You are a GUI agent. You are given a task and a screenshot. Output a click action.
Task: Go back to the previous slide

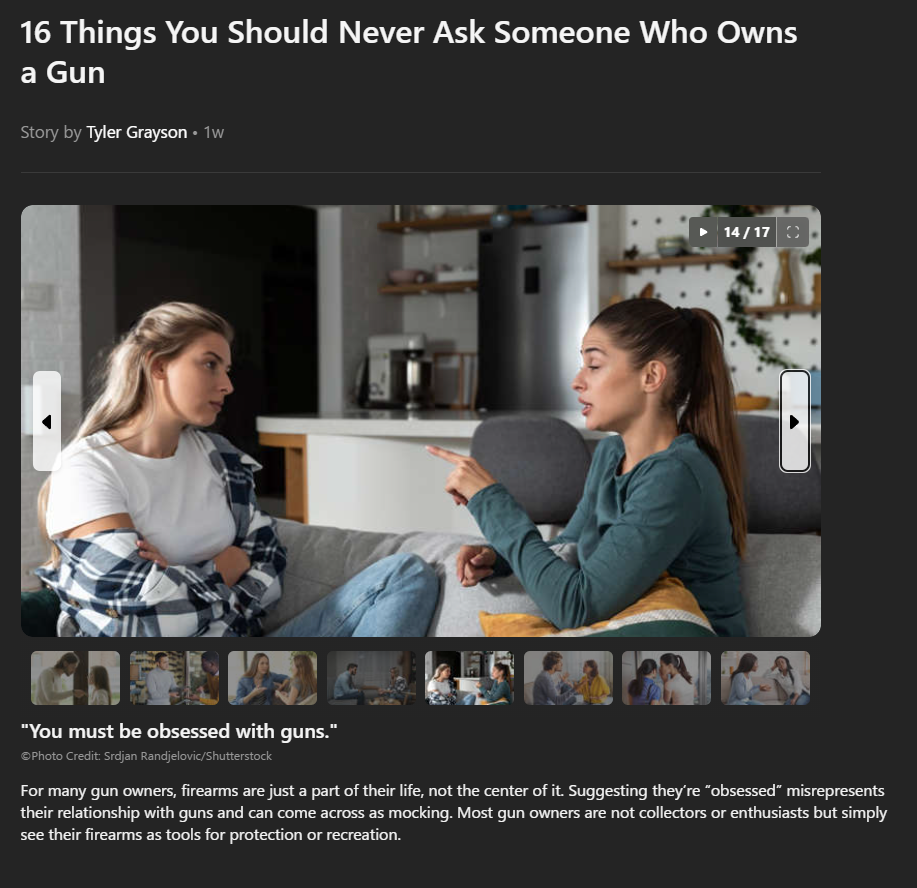click(47, 421)
